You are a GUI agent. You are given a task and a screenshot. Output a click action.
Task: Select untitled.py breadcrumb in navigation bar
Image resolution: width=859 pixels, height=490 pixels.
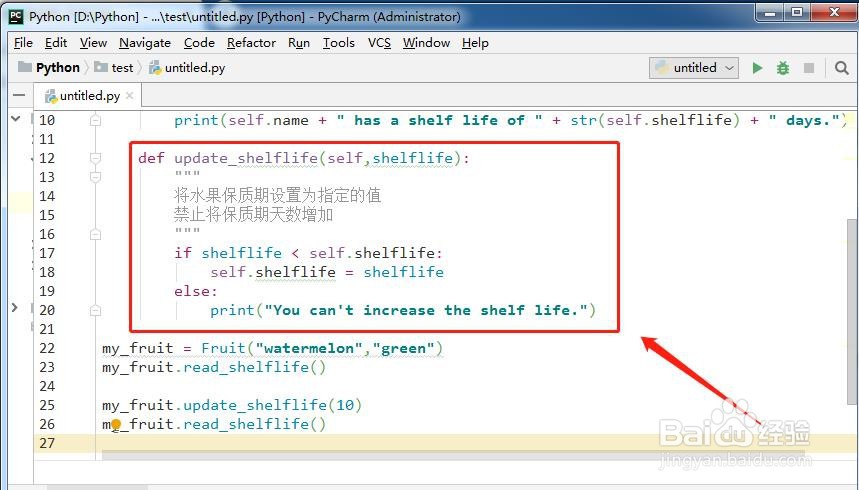(x=187, y=68)
